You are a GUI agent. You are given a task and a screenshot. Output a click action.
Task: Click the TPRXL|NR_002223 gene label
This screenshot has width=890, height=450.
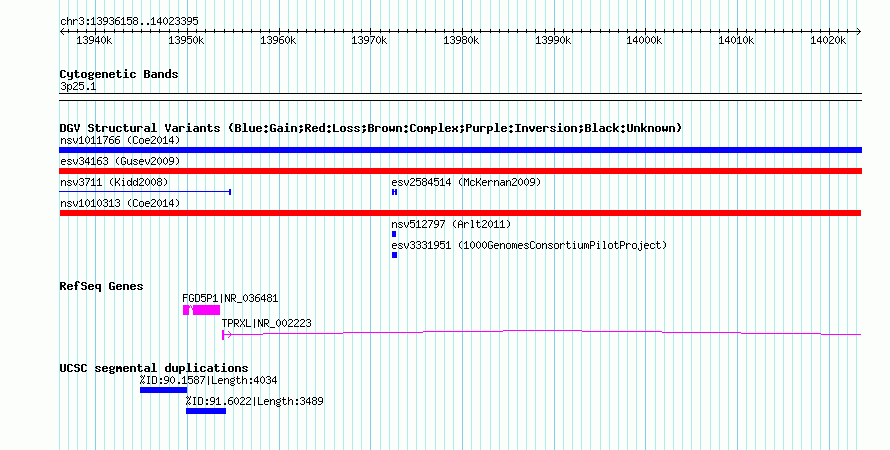[266, 323]
